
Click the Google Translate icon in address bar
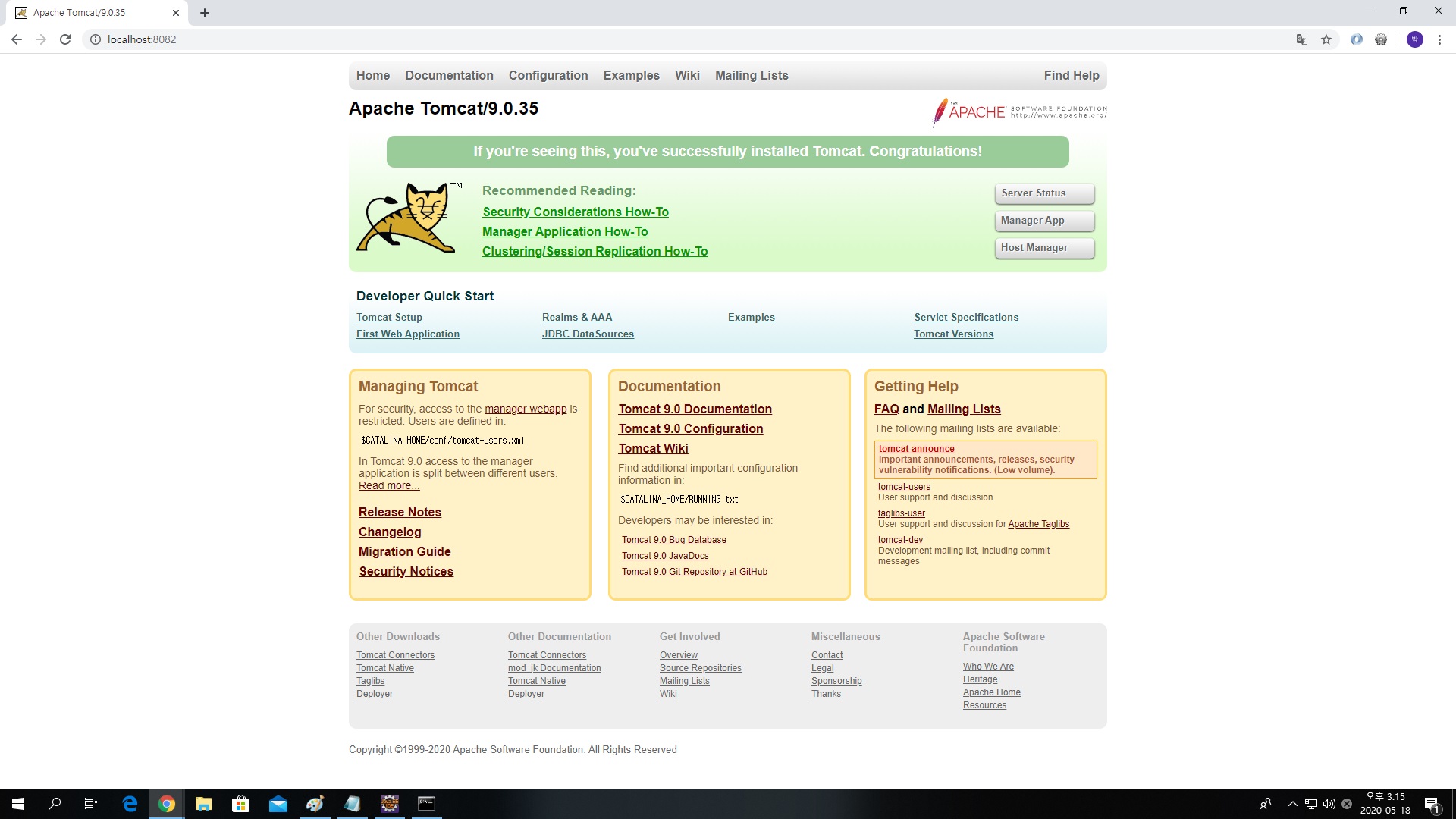point(1302,39)
